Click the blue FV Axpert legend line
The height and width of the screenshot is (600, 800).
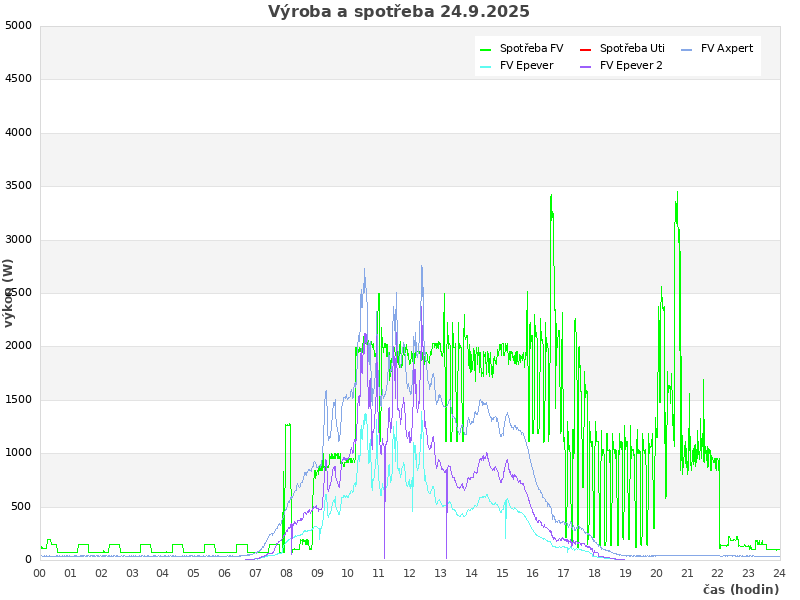(687, 49)
